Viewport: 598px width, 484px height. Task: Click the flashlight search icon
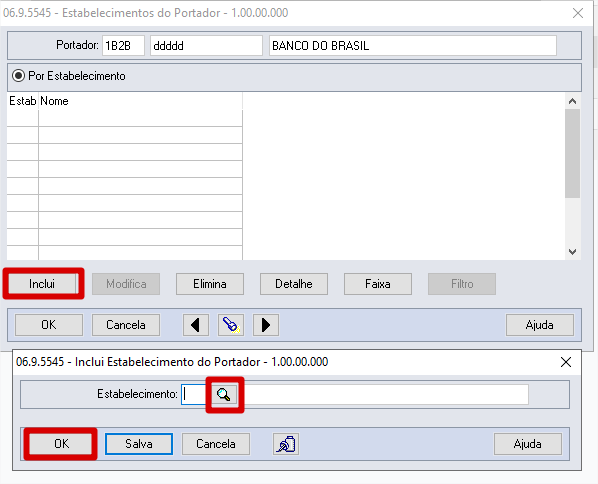[231, 325]
